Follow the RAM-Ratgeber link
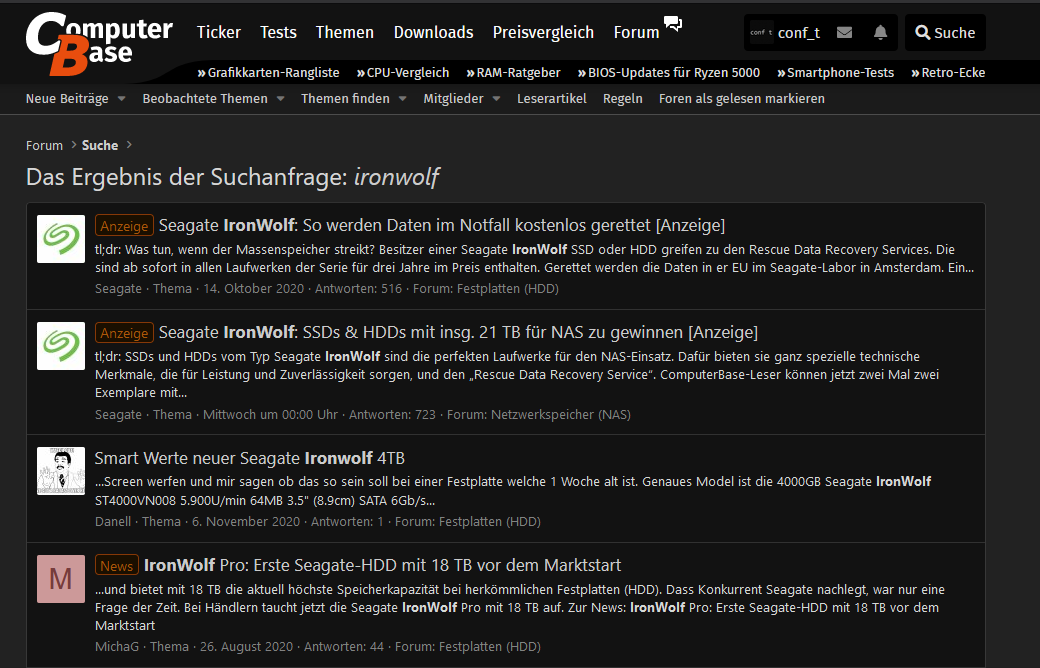Viewport: 1040px width, 668px height. 513,72
